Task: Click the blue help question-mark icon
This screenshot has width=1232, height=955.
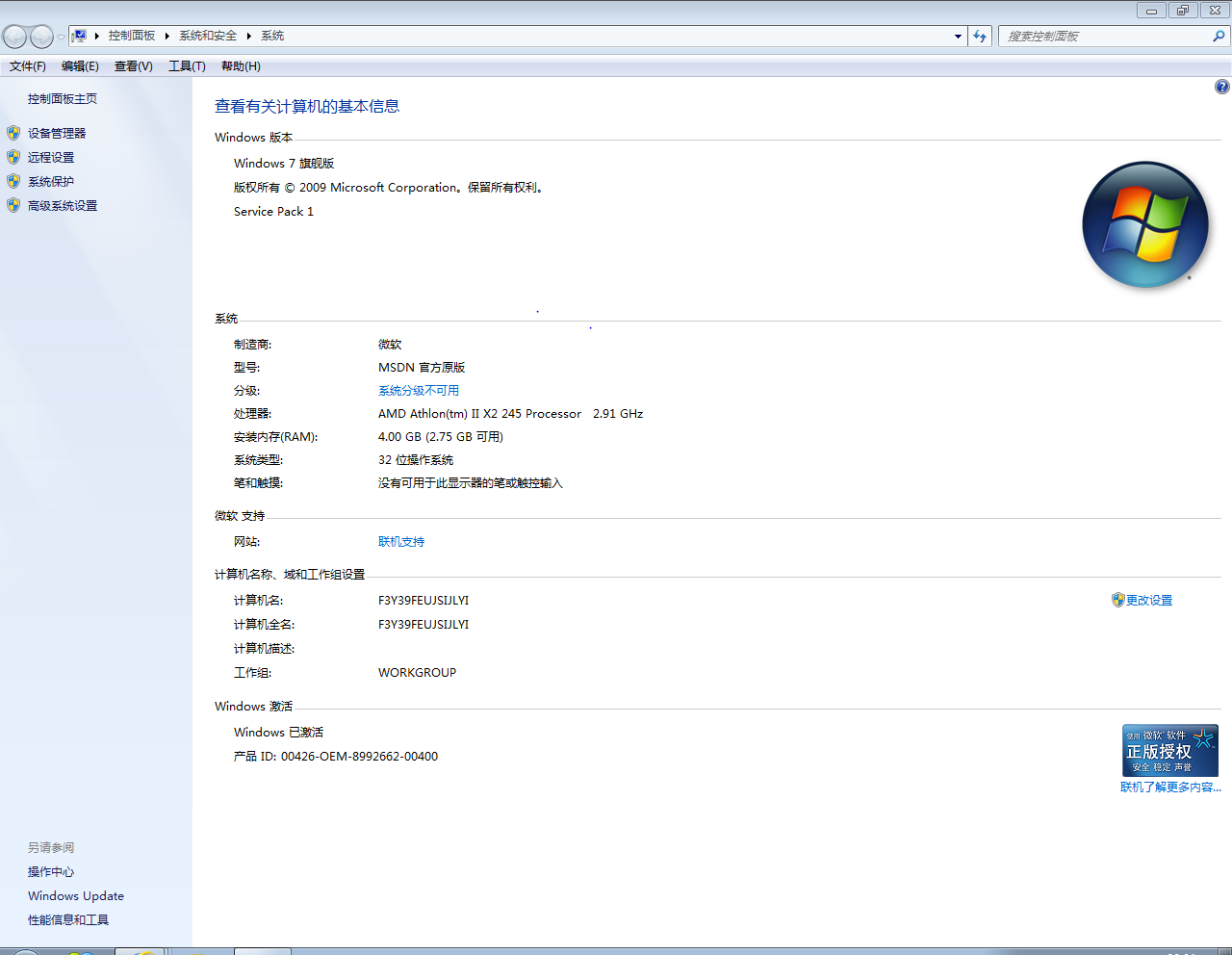Action: [1222, 87]
